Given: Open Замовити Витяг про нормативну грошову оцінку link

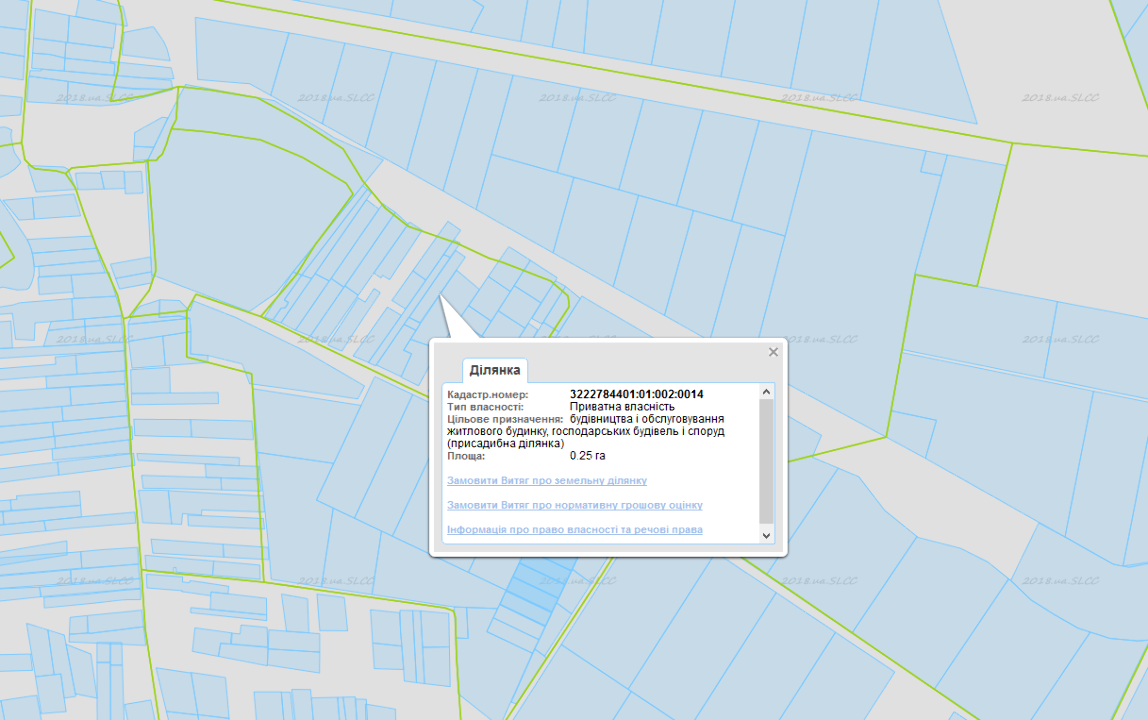Looking at the screenshot, I should [575, 505].
